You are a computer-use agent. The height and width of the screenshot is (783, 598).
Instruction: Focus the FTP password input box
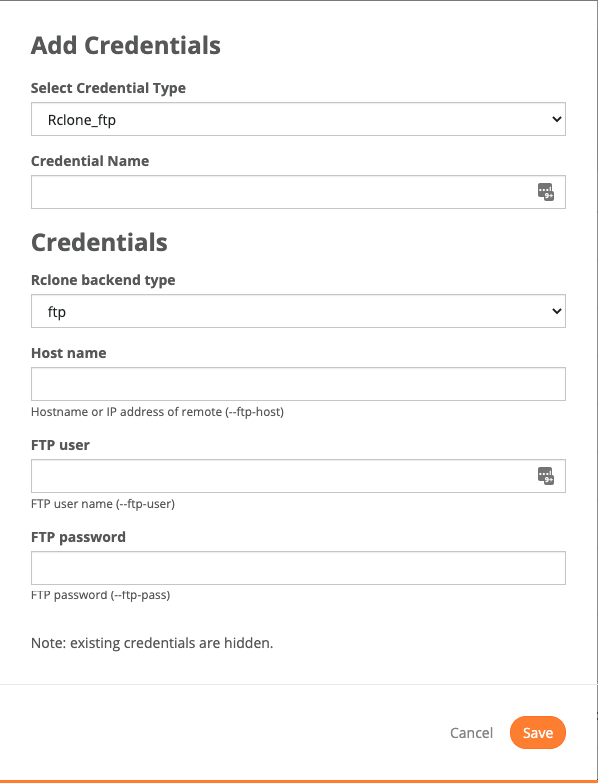pyautogui.click(x=298, y=568)
